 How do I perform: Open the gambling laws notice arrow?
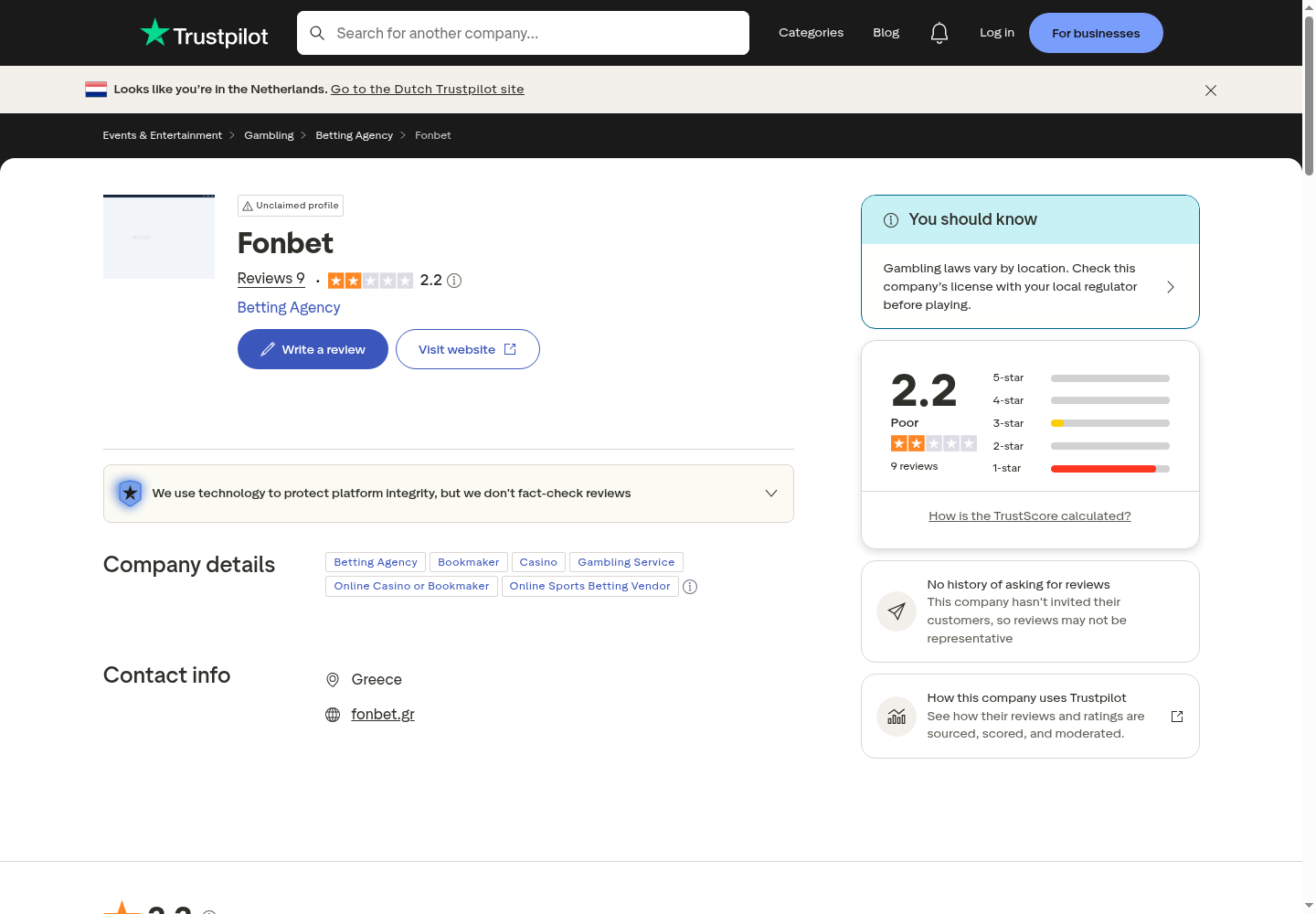[x=1171, y=287]
